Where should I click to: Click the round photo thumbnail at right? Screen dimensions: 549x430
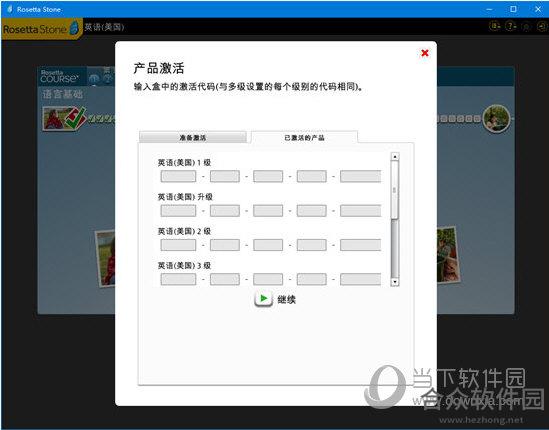tap(496, 118)
